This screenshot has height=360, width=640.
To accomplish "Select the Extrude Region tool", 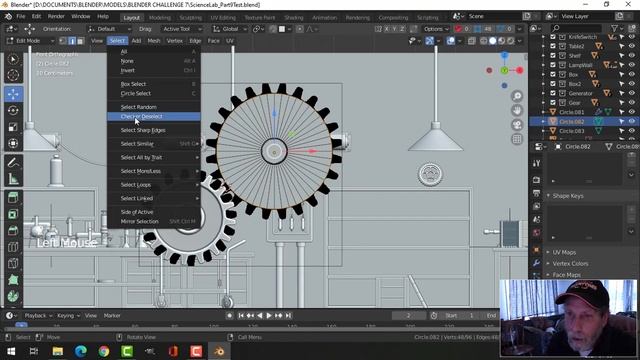I will 13,198.
